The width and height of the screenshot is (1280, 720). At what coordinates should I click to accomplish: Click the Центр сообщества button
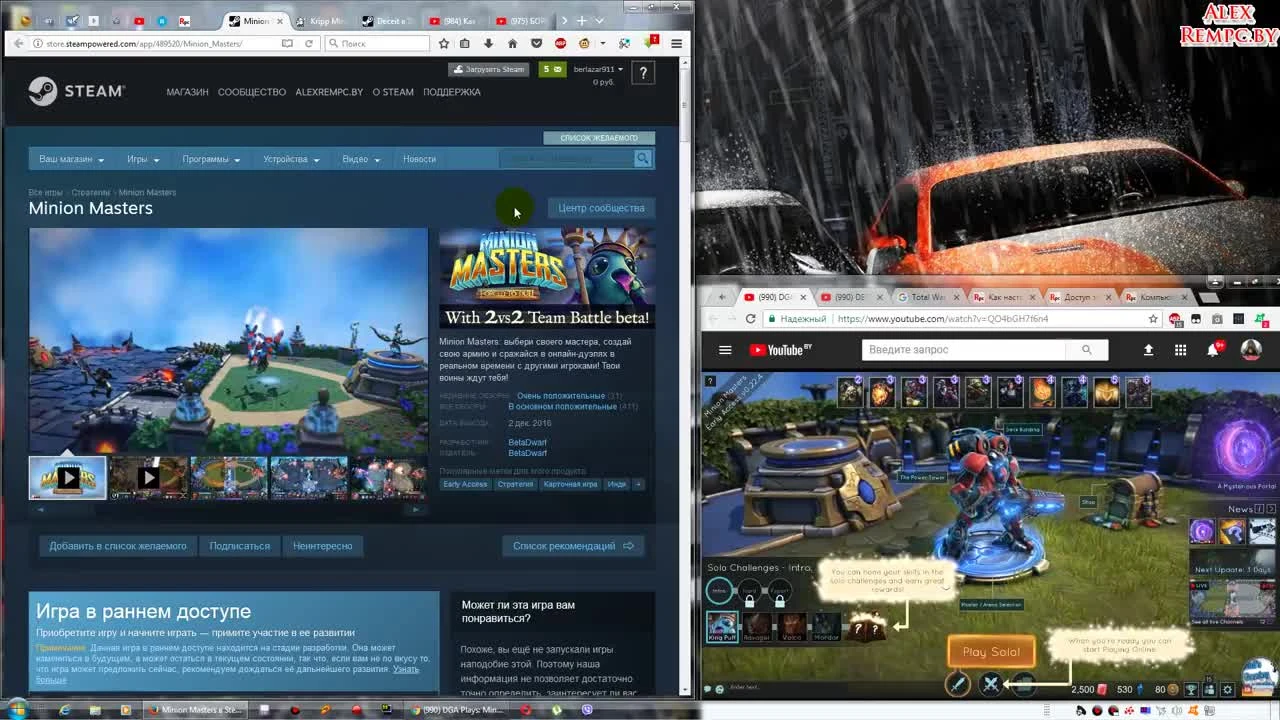point(601,208)
